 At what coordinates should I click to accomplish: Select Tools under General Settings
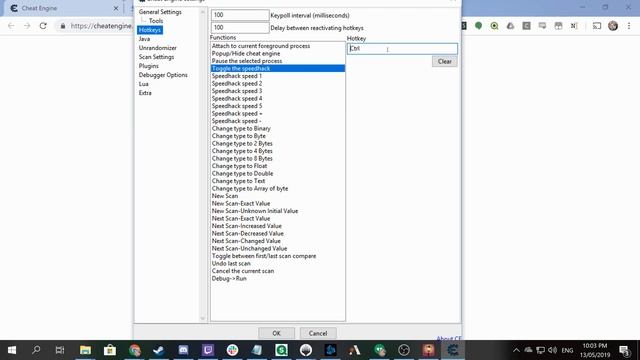point(156,21)
